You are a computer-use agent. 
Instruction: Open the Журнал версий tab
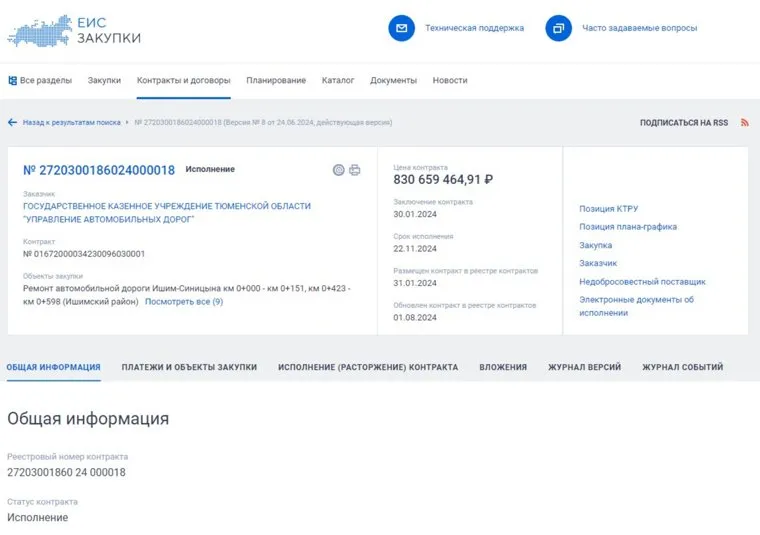[584, 367]
